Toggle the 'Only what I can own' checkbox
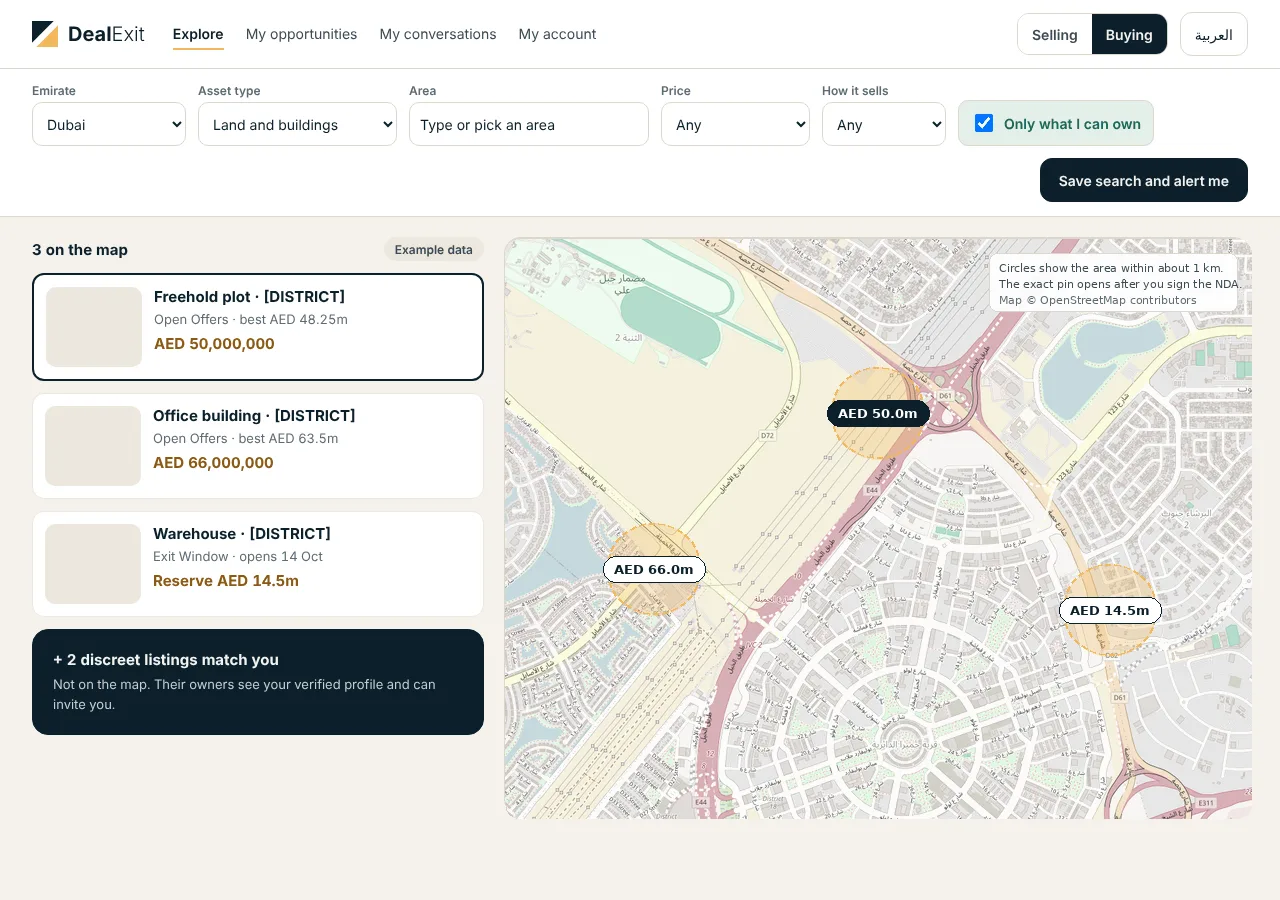 click(x=984, y=123)
